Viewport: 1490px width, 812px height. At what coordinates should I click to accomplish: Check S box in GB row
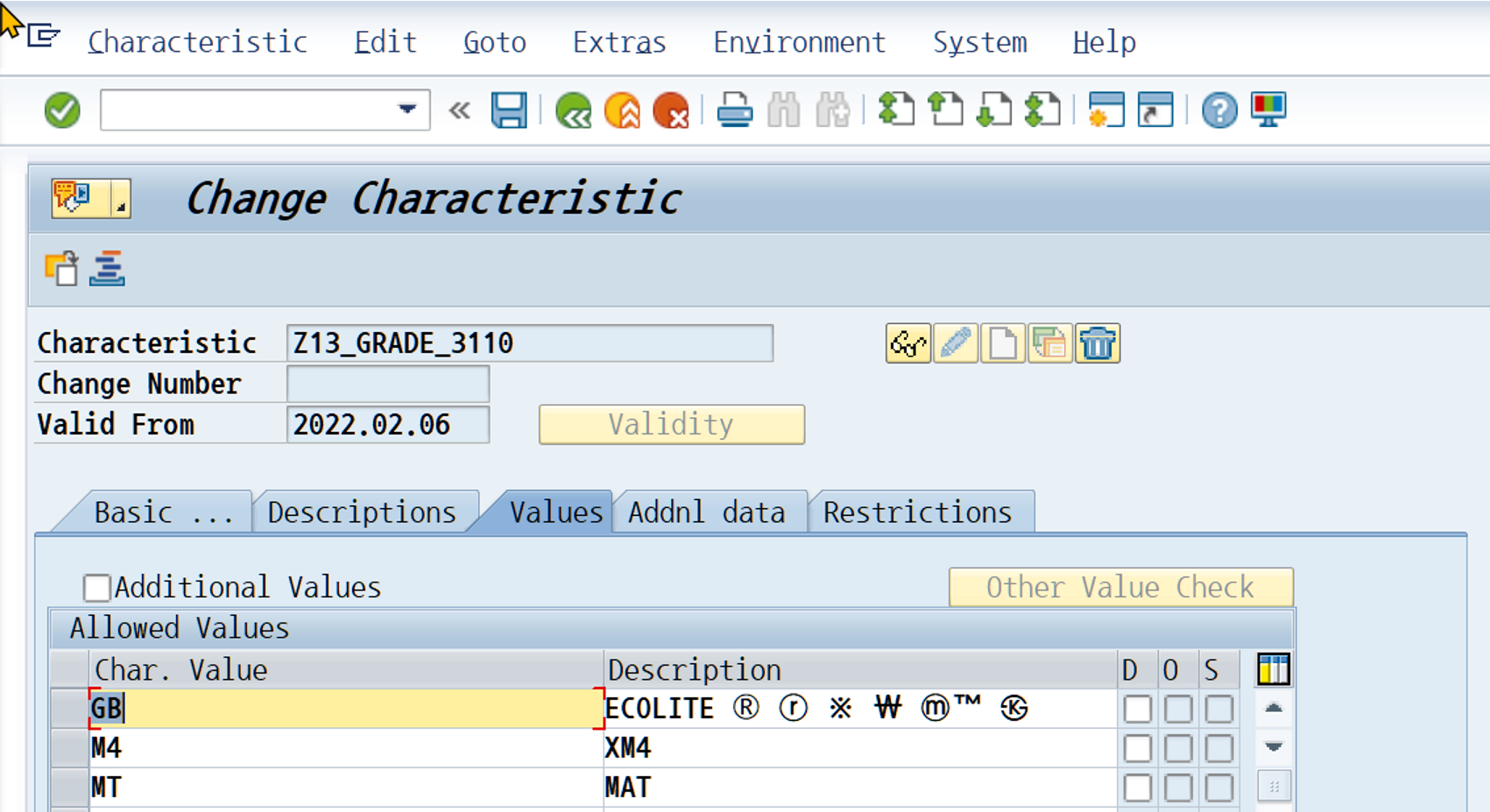(x=1219, y=709)
